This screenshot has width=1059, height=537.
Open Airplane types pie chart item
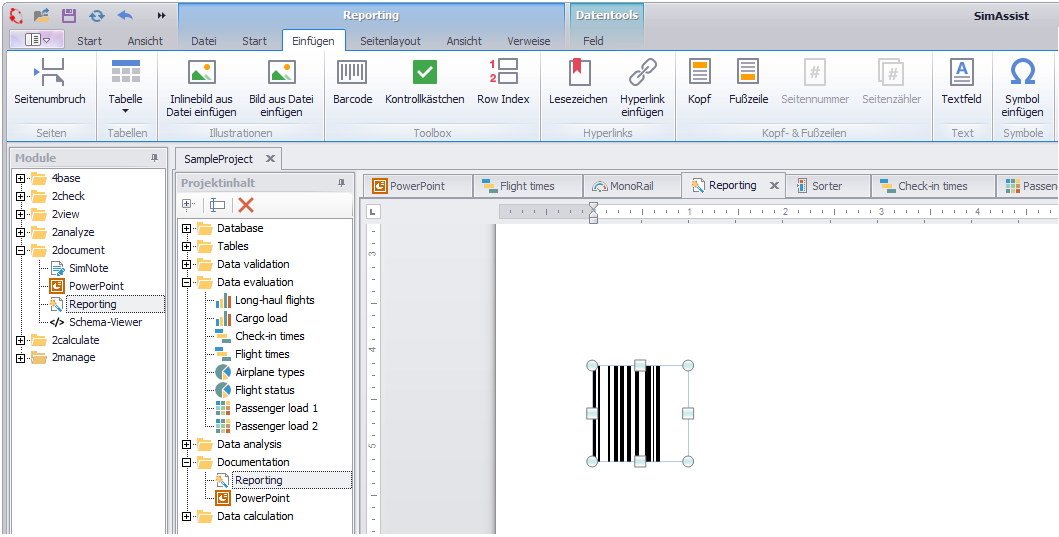(x=269, y=372)
